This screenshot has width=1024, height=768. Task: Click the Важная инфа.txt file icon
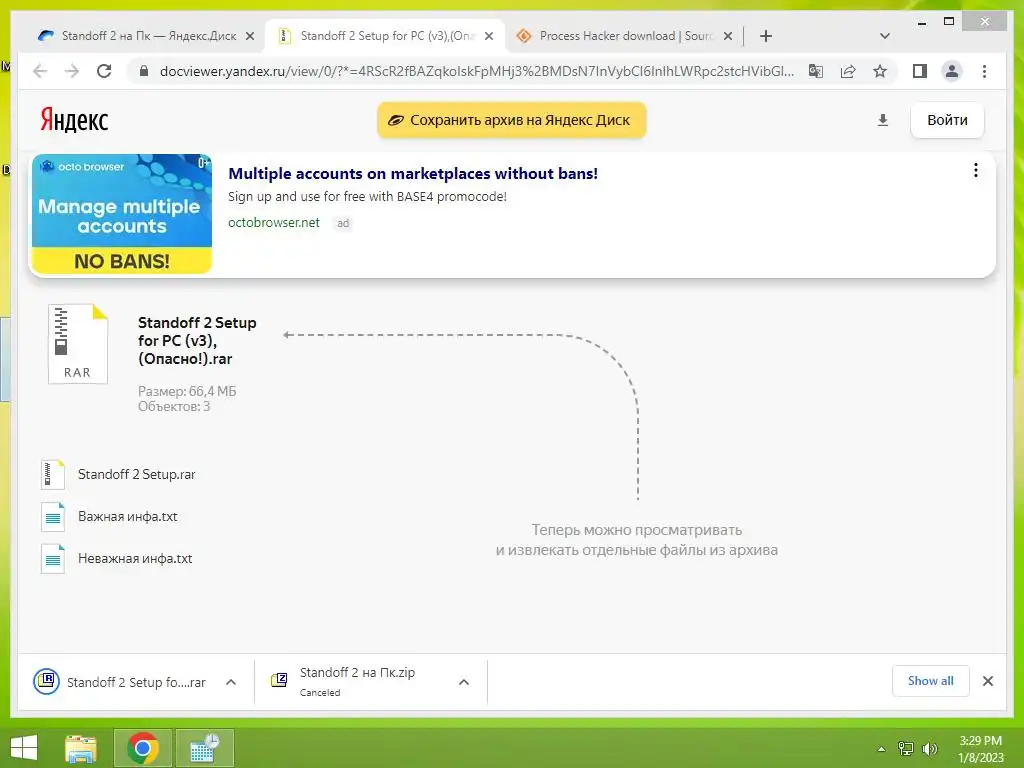pos(53,517)
